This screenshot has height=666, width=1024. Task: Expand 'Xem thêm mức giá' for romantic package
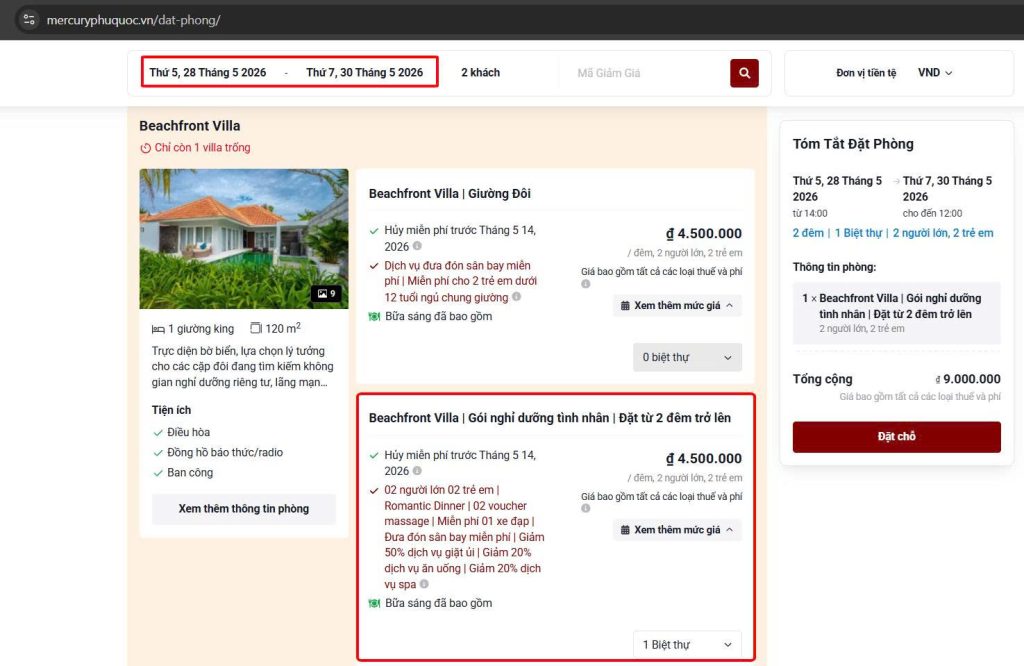pyautogui.click(x=677, y=530)
